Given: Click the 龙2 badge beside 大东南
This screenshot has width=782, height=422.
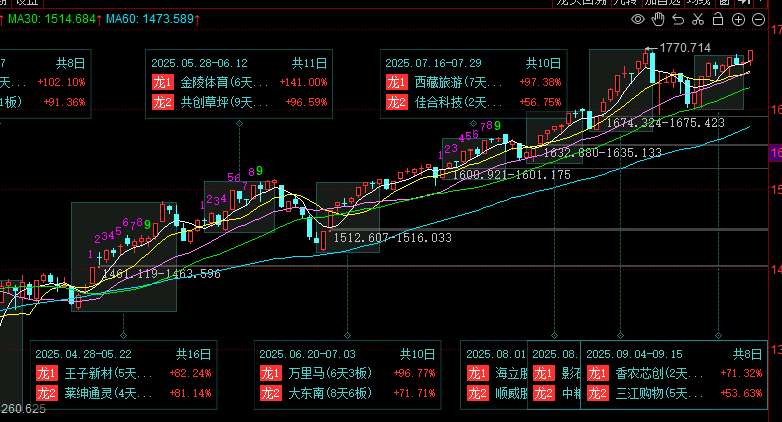Looking at the screenshot, I should [271, 393].
